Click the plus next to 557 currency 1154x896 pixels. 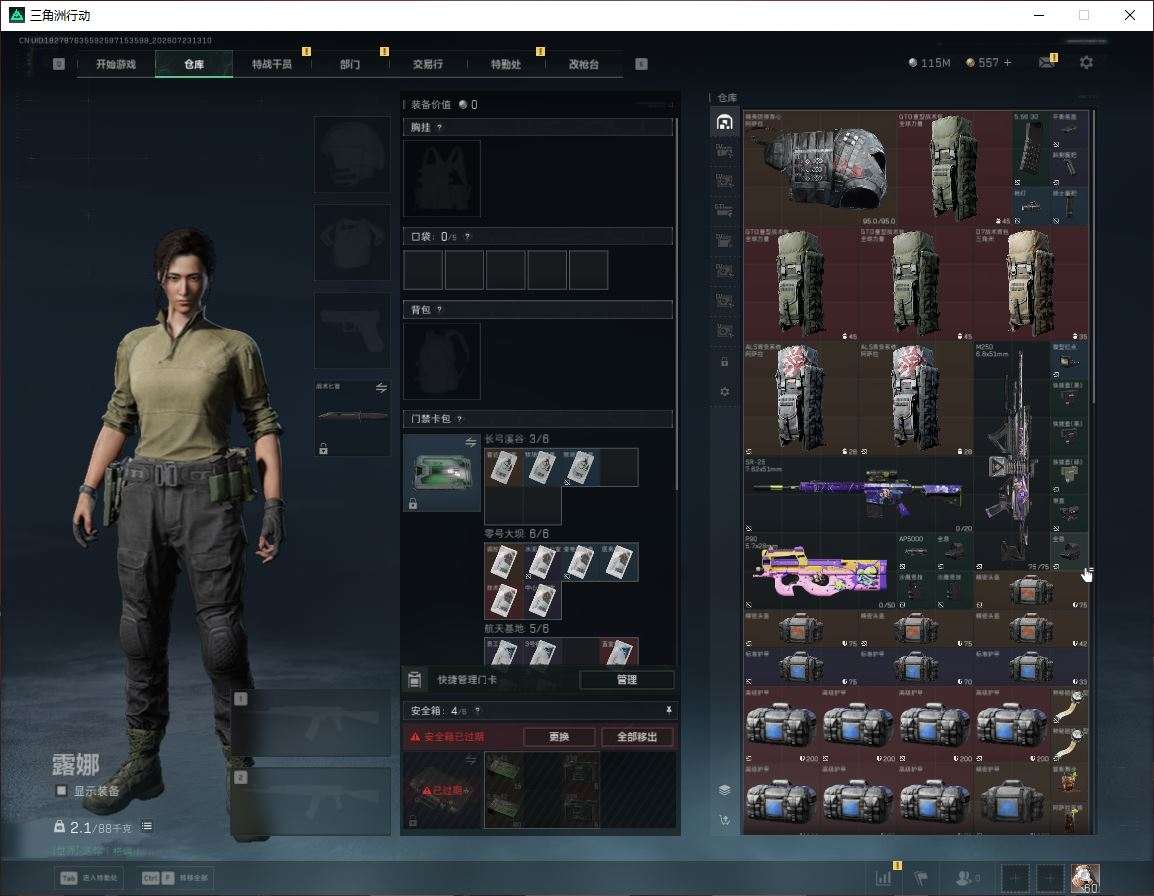1008,63
